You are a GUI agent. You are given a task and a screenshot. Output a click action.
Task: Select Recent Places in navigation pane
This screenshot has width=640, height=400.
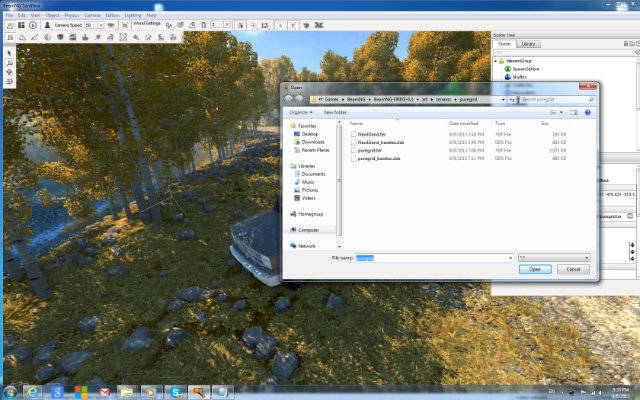(312, 150)
